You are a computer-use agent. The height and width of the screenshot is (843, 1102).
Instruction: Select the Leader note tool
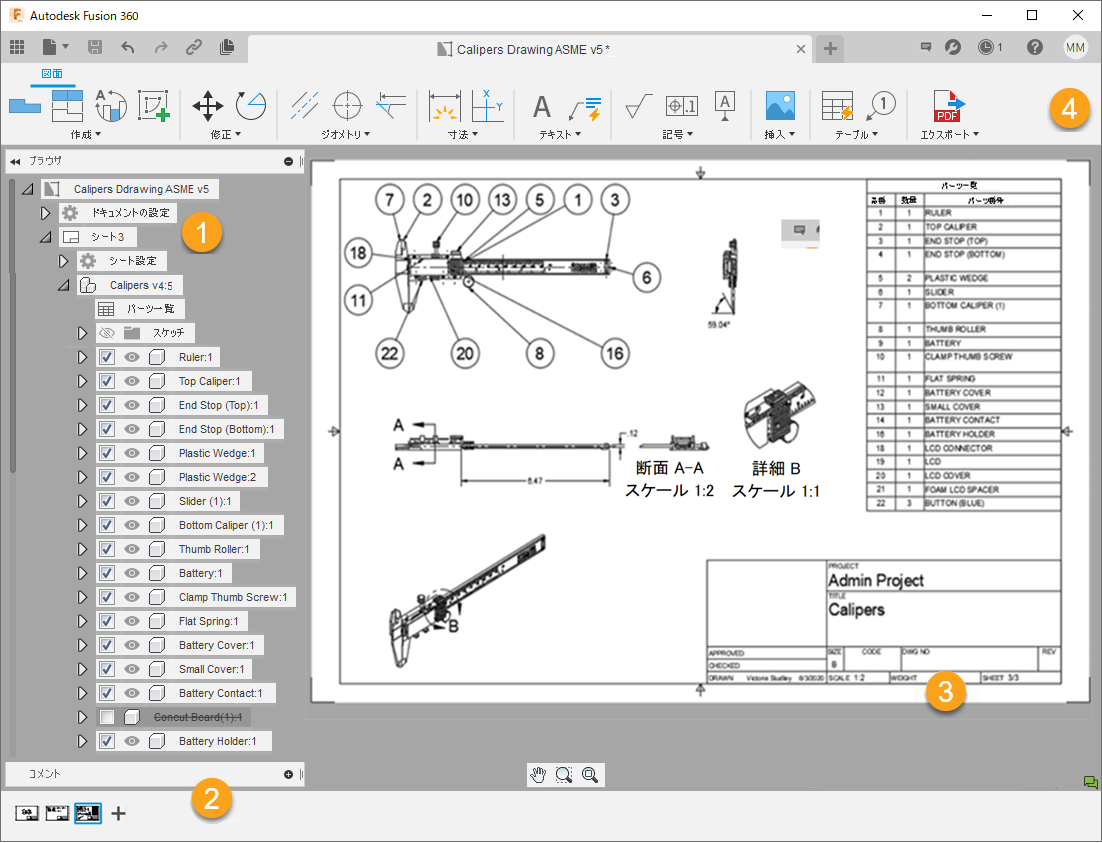[585, 108]
